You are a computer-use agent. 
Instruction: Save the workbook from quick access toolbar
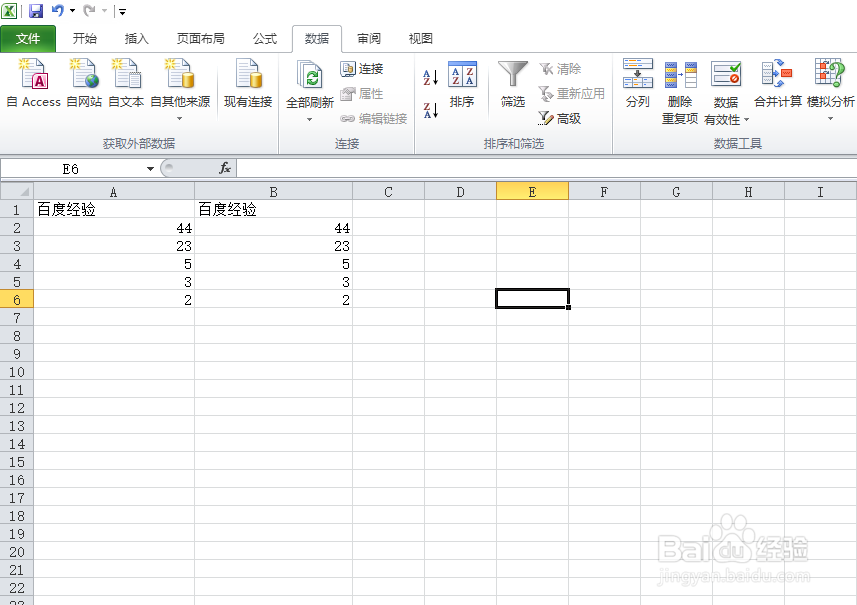(x=36, y=10)
